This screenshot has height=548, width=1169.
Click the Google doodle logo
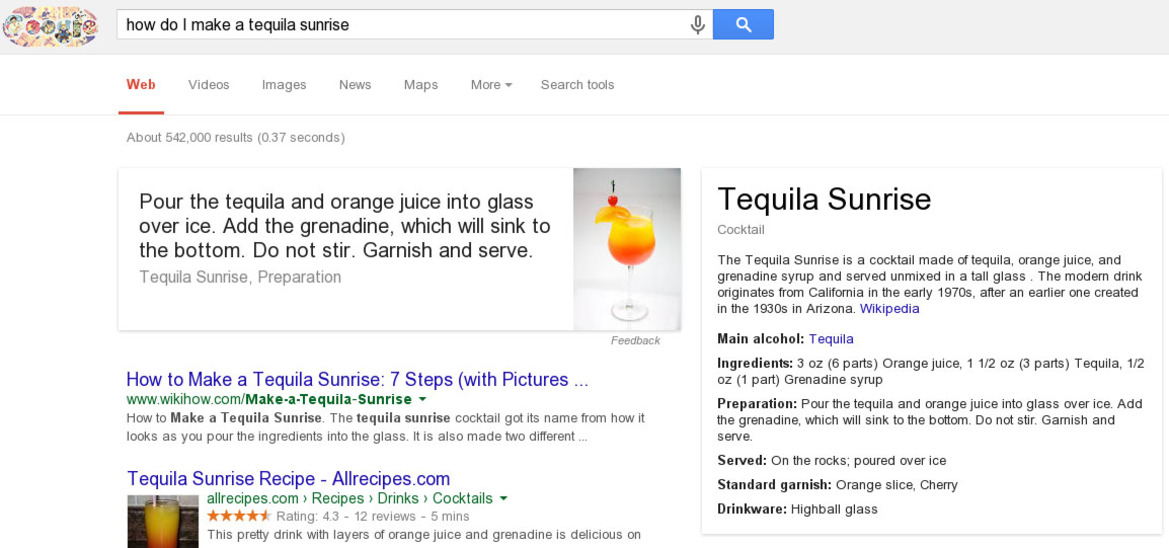(50, 26)
